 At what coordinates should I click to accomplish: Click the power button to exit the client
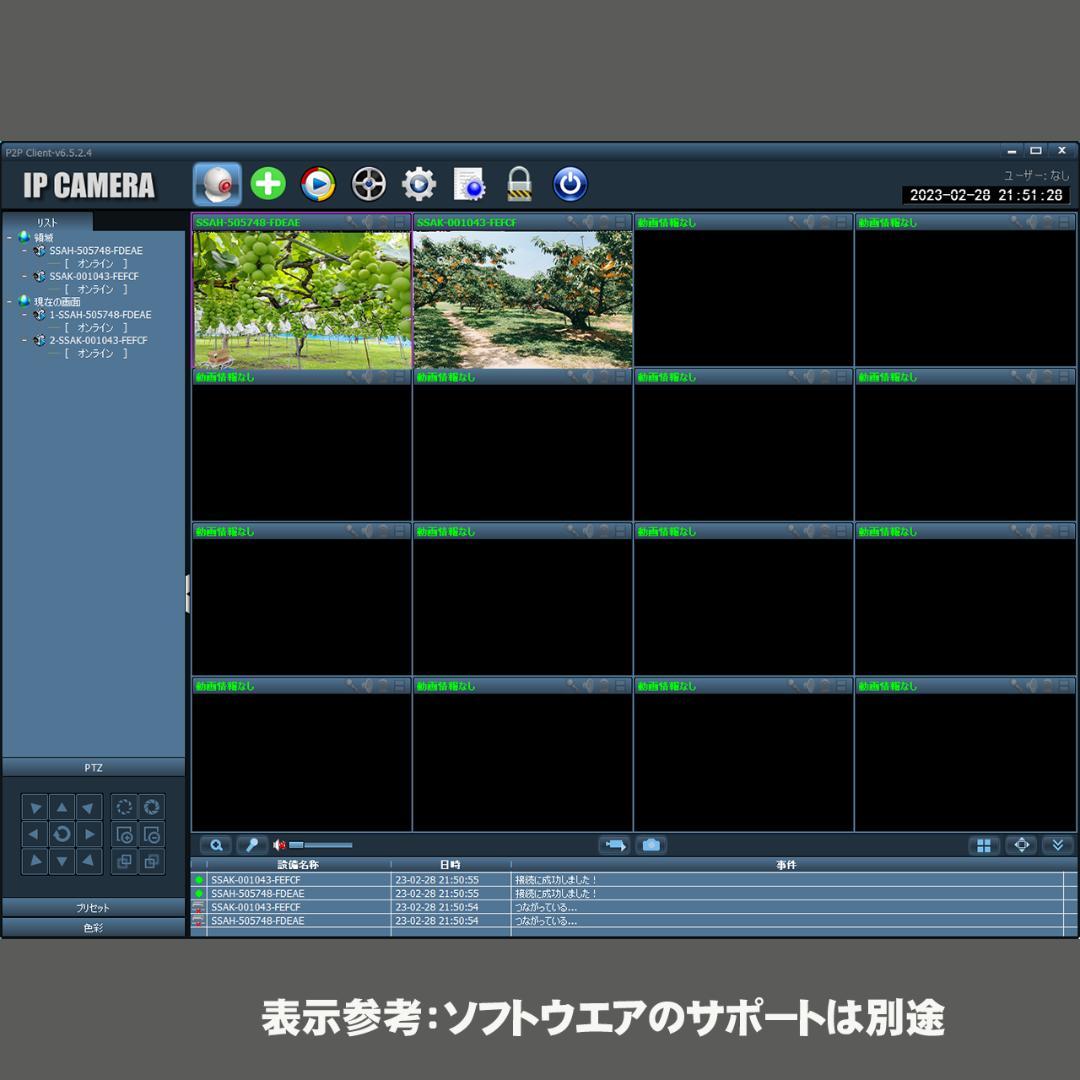click(570, 183)
